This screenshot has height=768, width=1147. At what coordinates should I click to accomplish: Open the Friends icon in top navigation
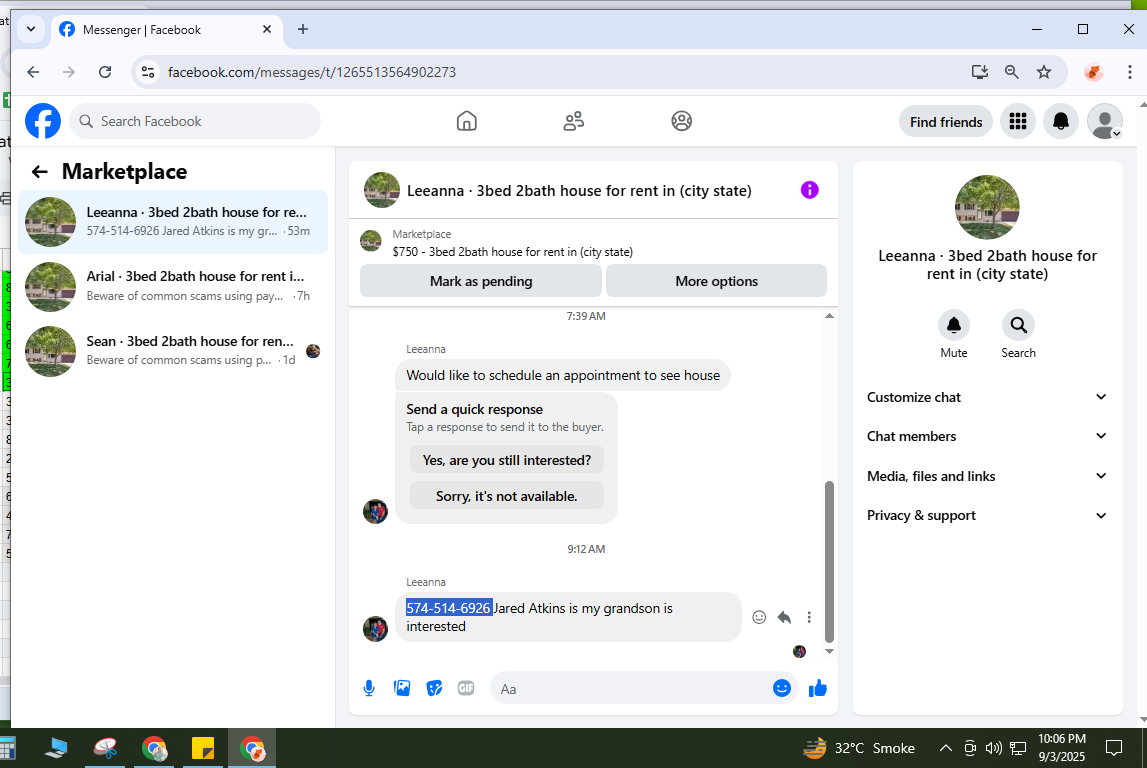coord(574,121)
